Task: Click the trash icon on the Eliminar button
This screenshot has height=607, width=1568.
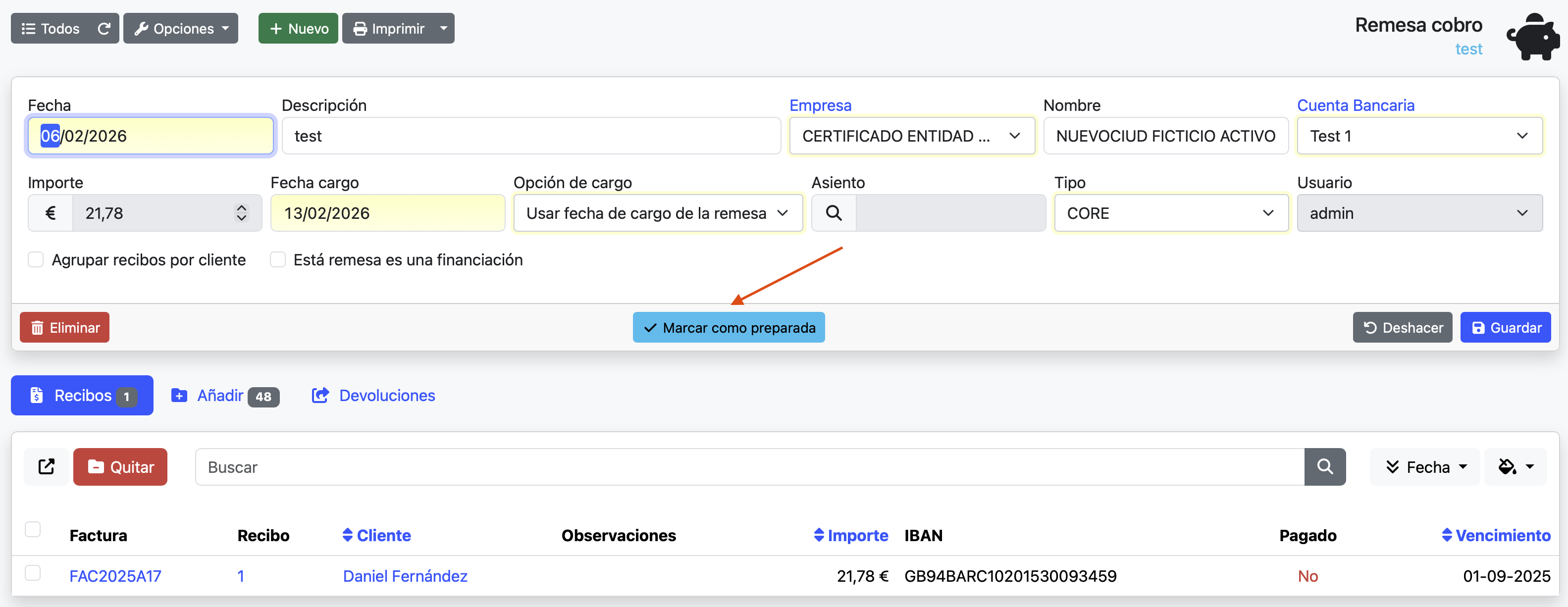Action: point(38,327)
